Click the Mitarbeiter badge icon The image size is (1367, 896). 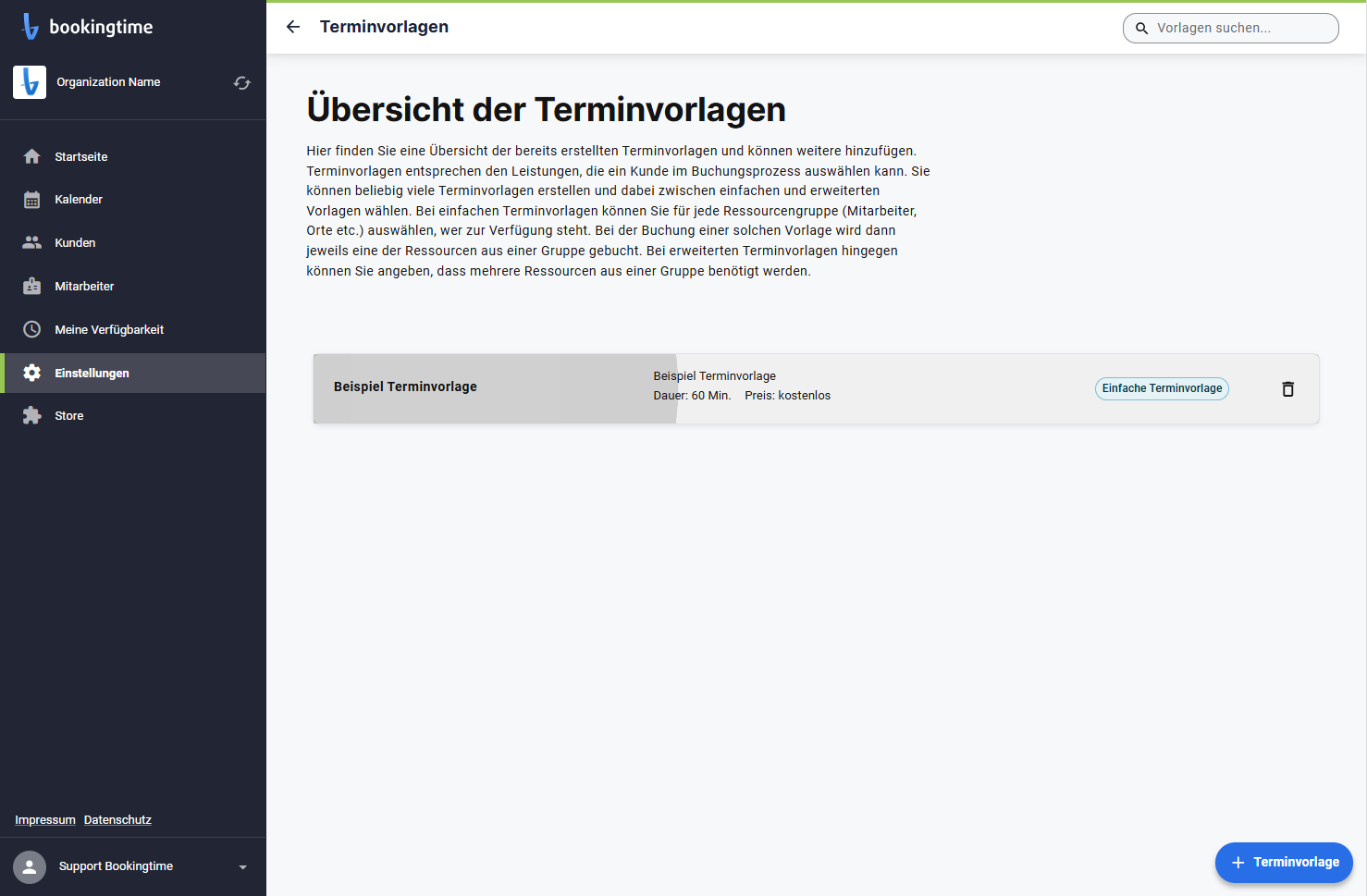coord(32,286)
